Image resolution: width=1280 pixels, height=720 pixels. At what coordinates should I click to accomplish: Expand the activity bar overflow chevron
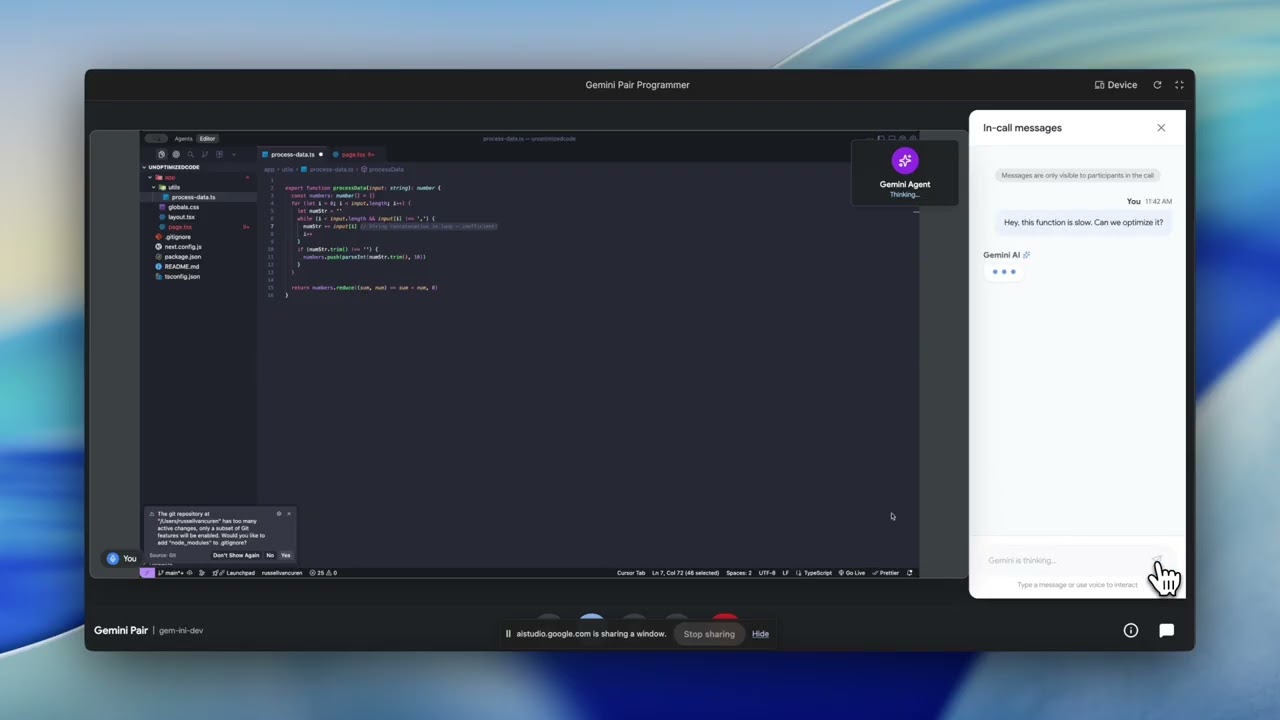(x=234, y=154)
